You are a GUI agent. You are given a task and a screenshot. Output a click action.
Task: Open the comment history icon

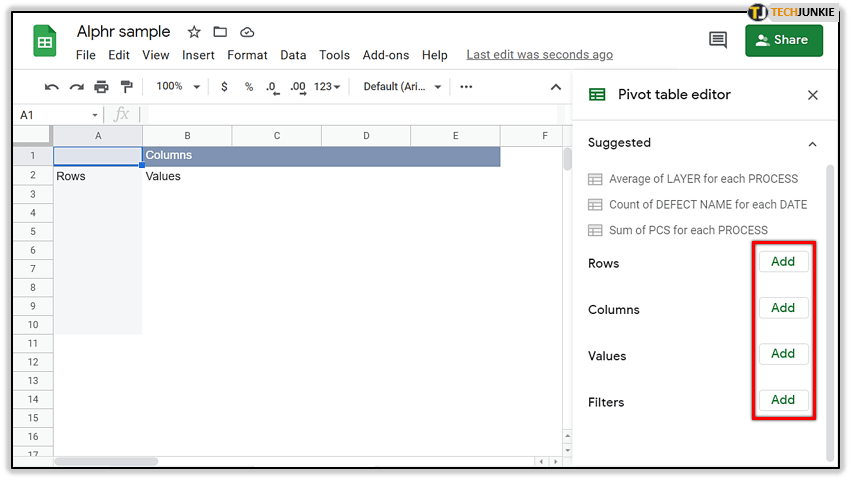(717, 40)
